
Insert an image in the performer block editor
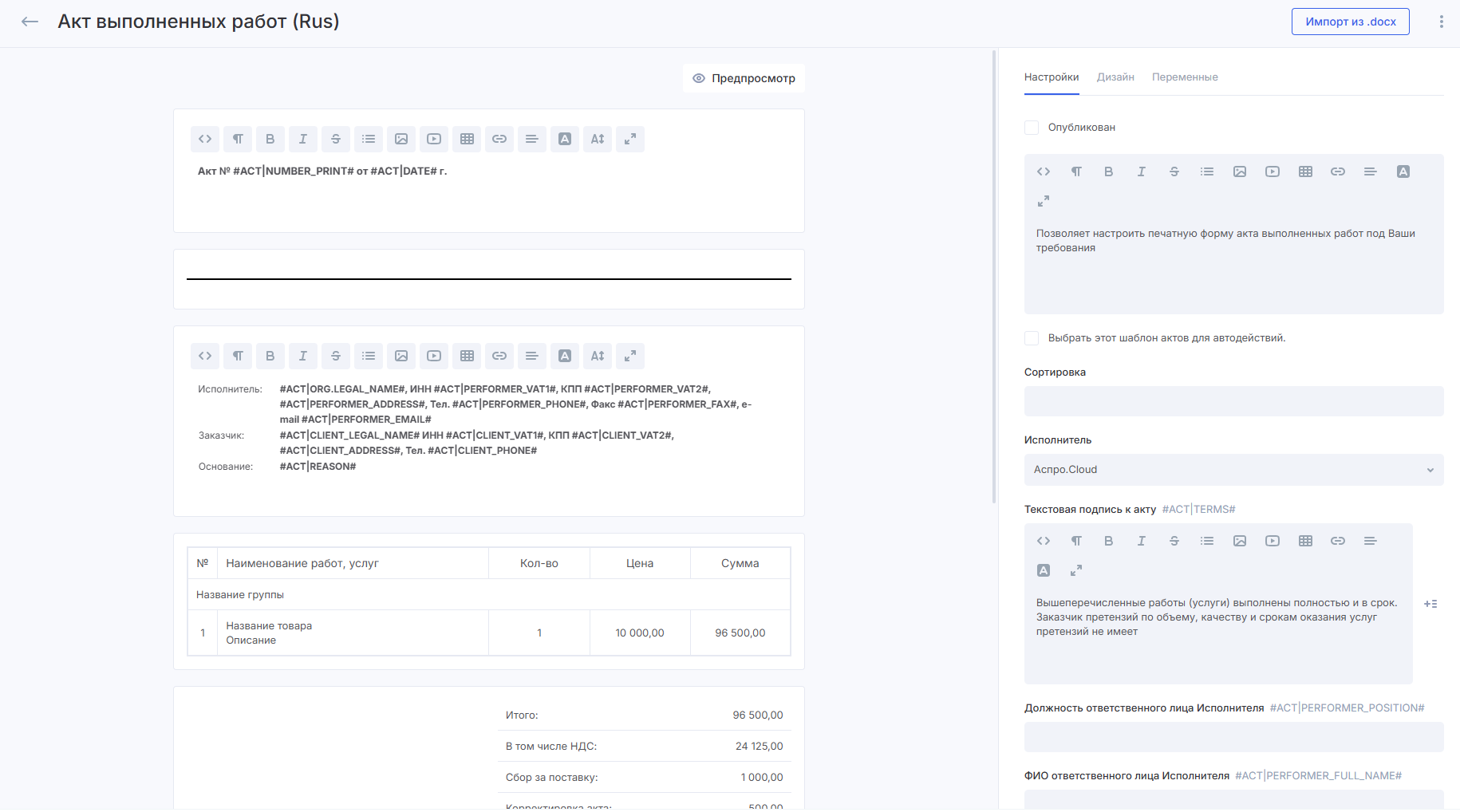coord(401,356)
